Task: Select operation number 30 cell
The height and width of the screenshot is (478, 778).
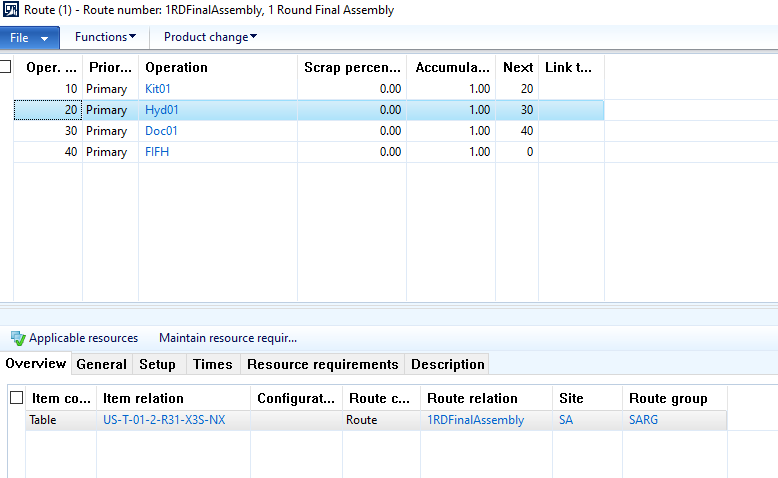Action: 48,131
